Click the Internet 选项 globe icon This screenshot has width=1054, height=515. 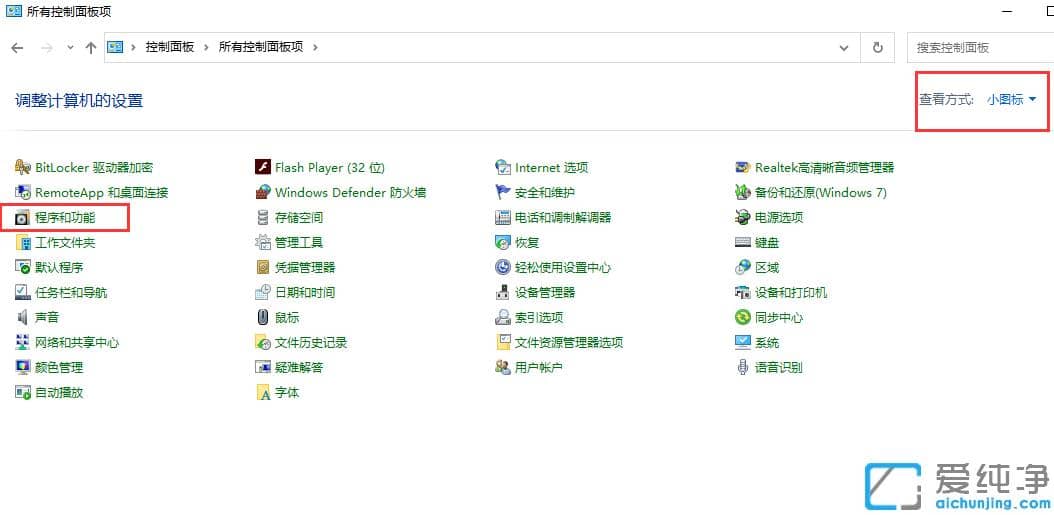(503, 168)
